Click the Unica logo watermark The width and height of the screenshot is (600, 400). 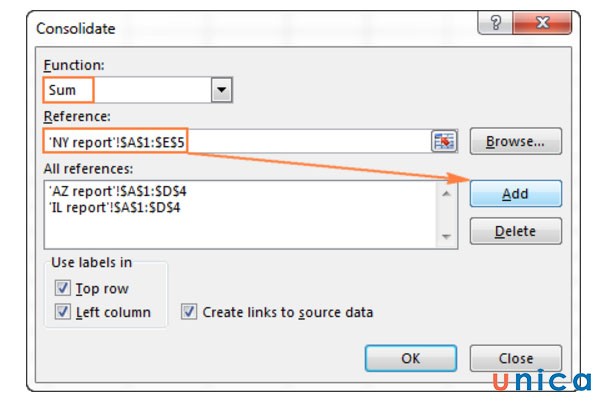542,379
